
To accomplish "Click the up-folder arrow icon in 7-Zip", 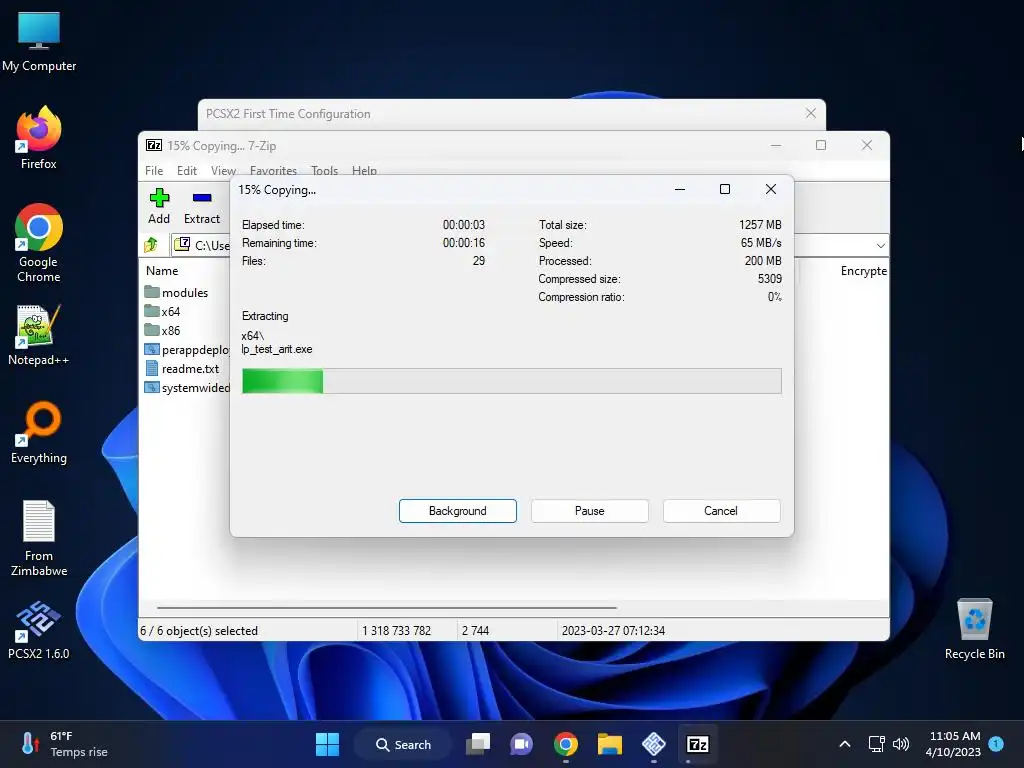I will (x=151, y=245).
